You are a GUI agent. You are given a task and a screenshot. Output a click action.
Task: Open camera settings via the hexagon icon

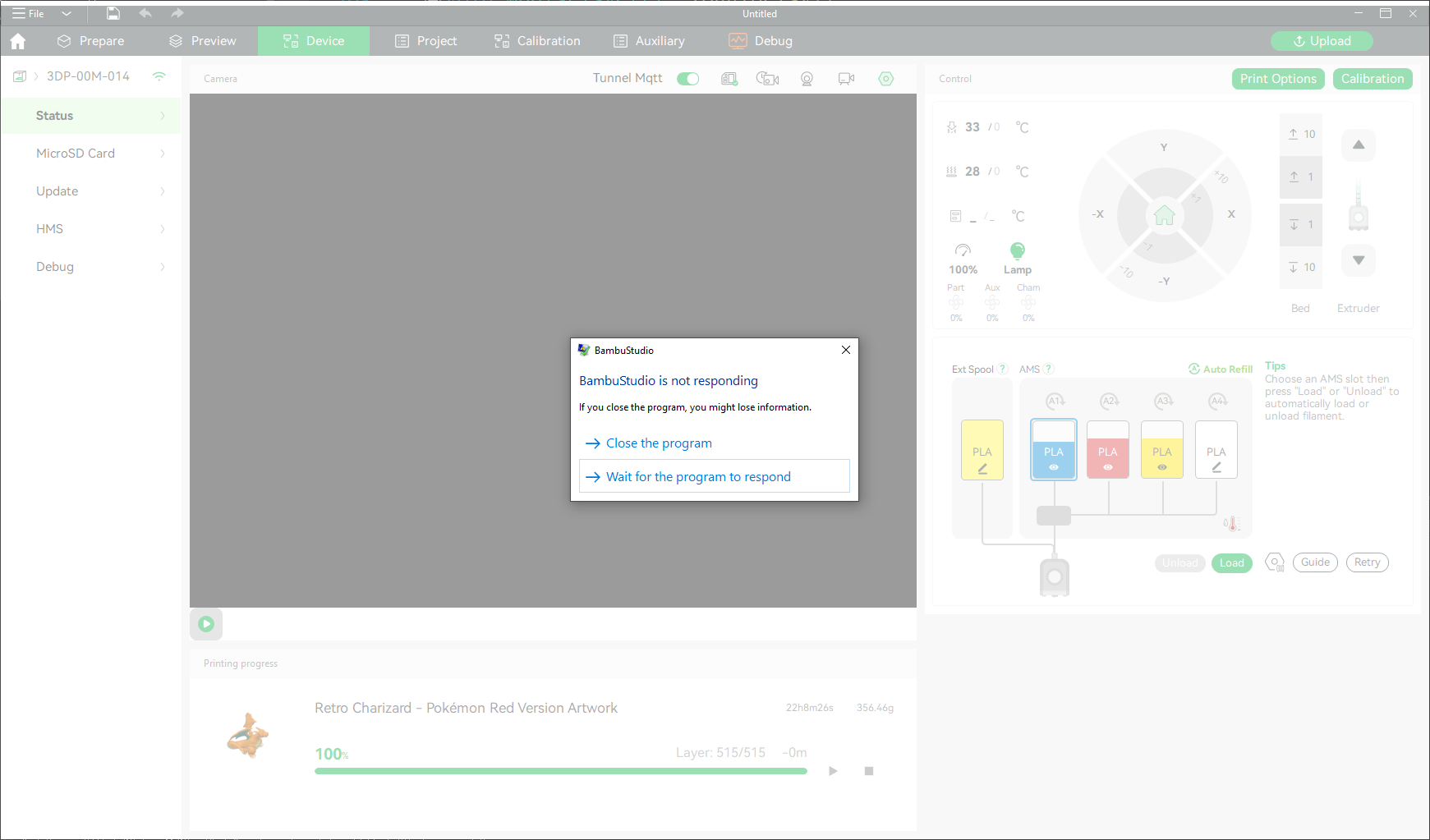click(x=885, y=79)
